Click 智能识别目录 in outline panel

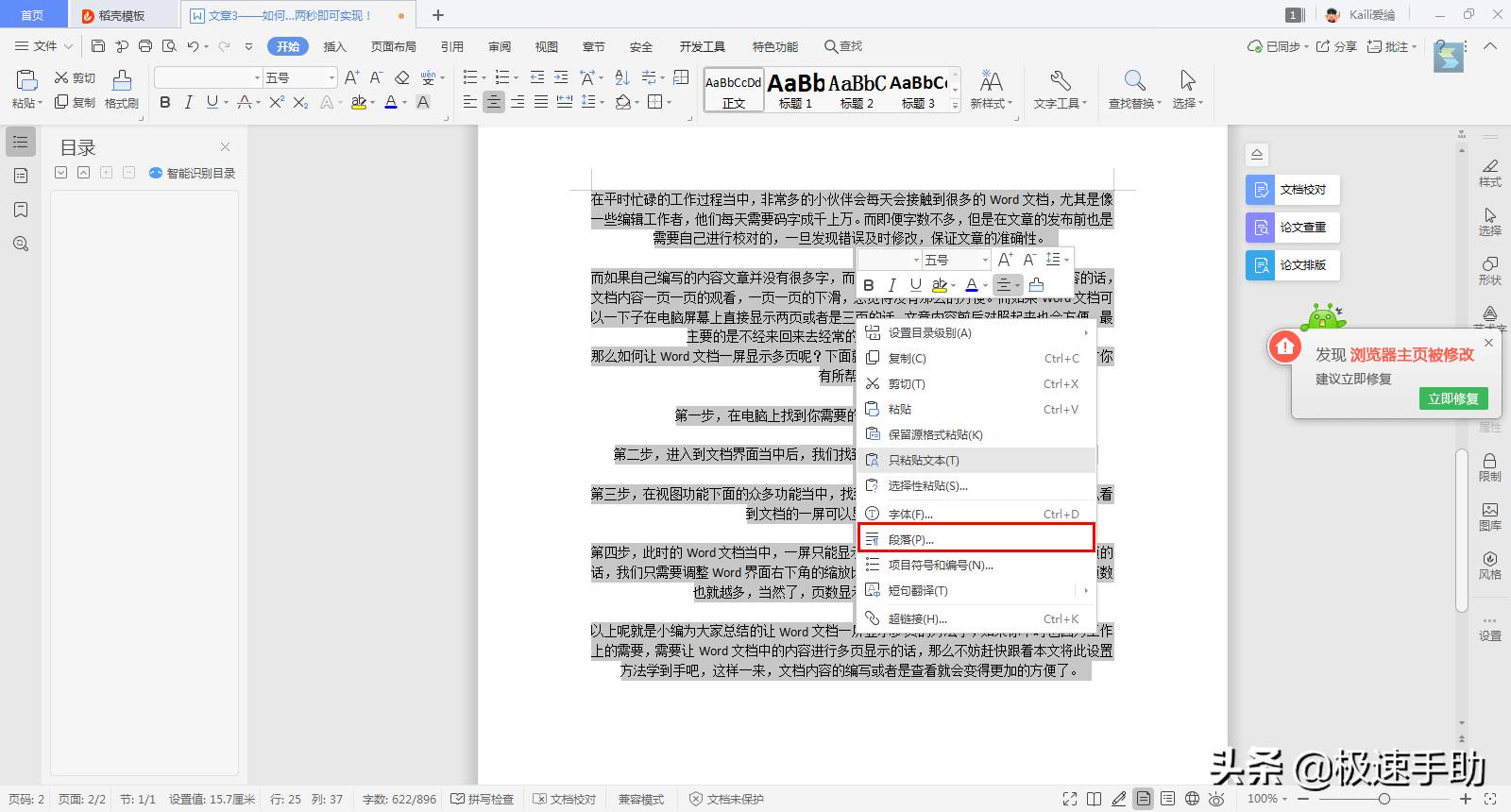(193, 173)
